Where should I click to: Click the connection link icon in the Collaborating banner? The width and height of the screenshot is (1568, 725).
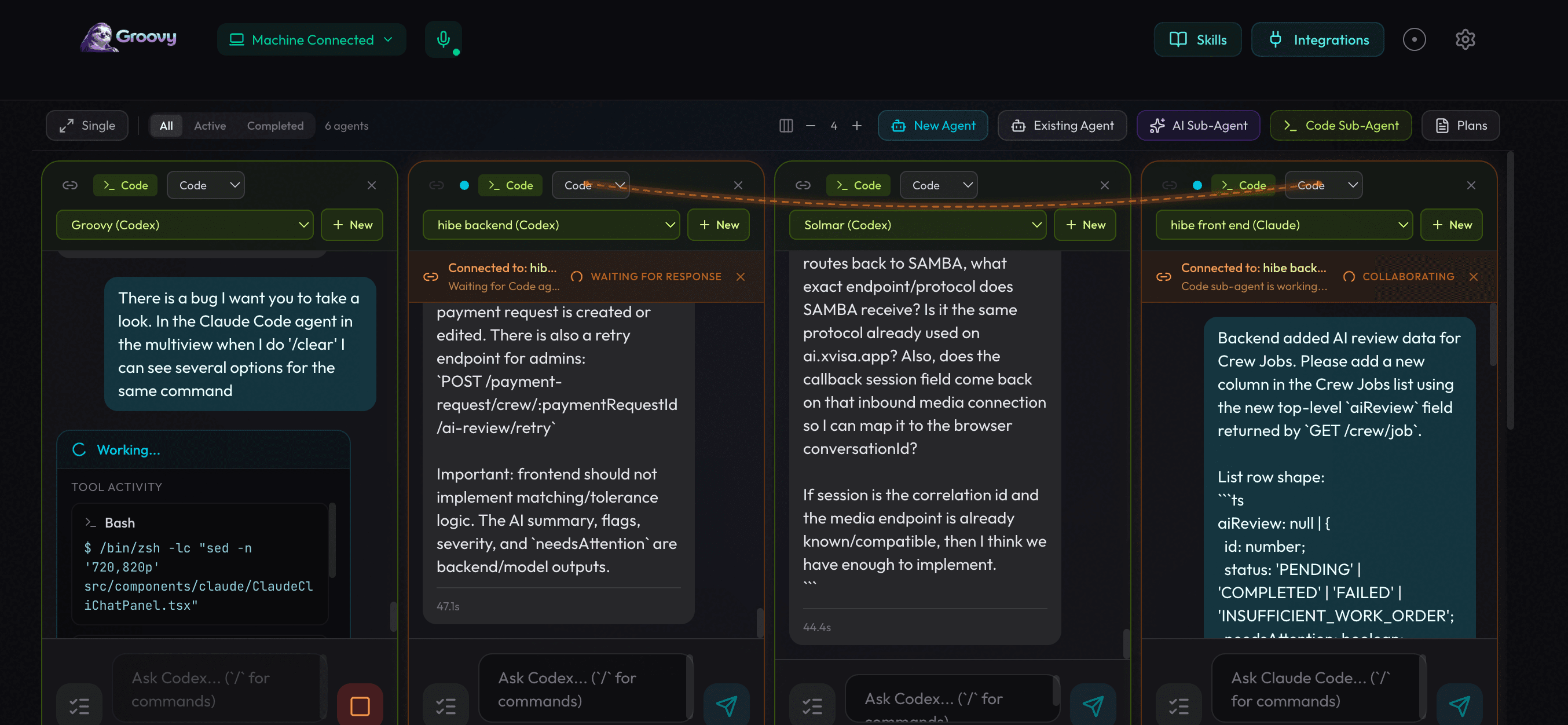pos(1163,276)
